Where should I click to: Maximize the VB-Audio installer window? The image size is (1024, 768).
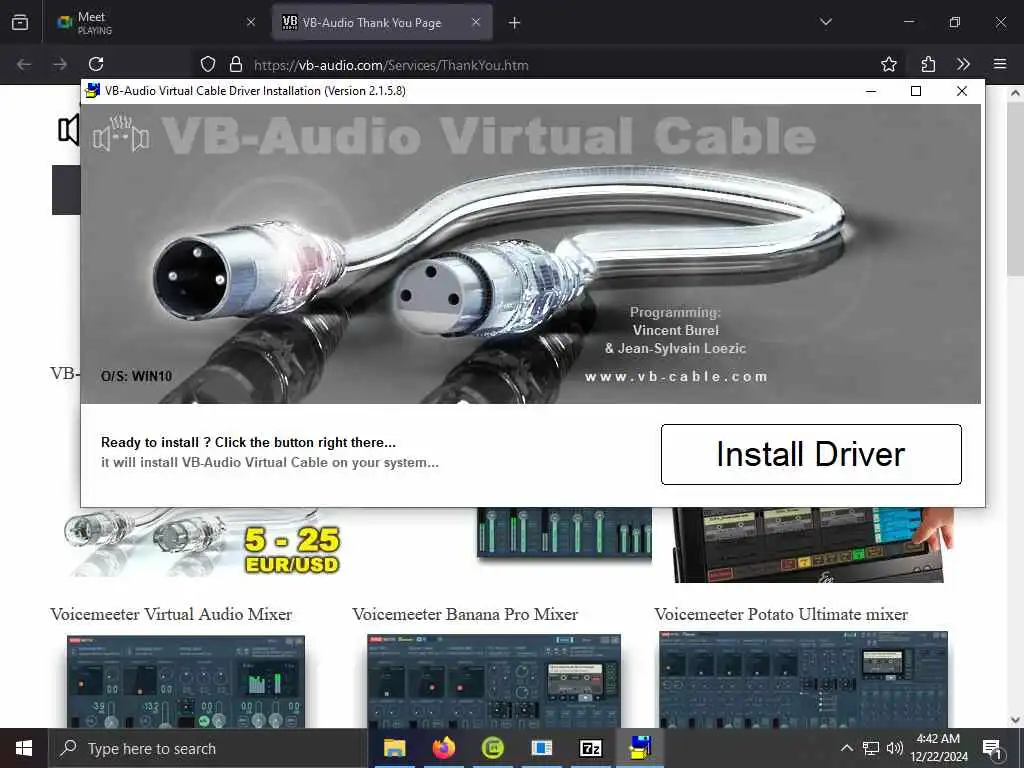(916, 91)
